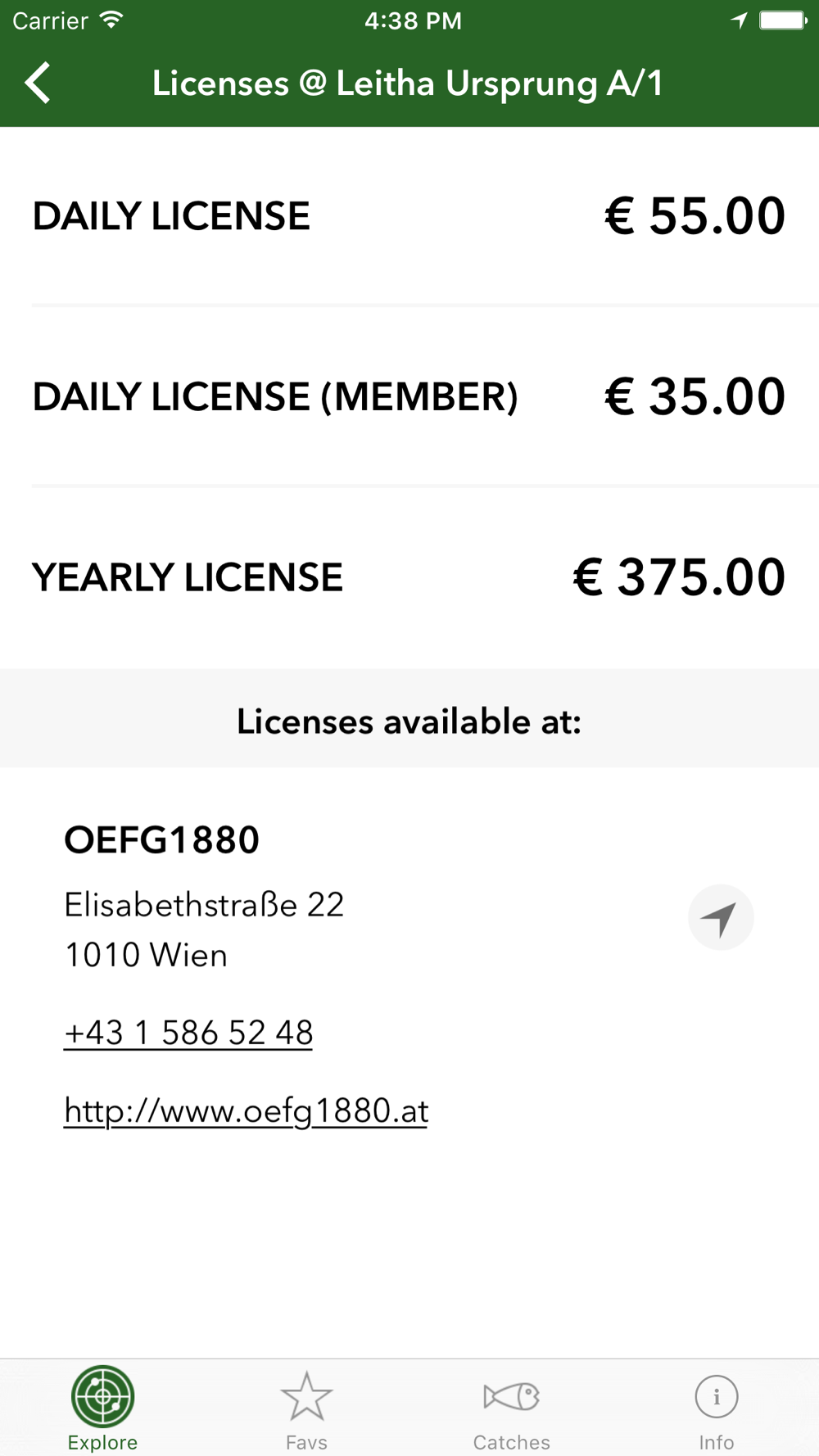Tap the Elisabethstraße 22 address text
The width and height of the screenshot is (819, 1456).
point(204,906)
